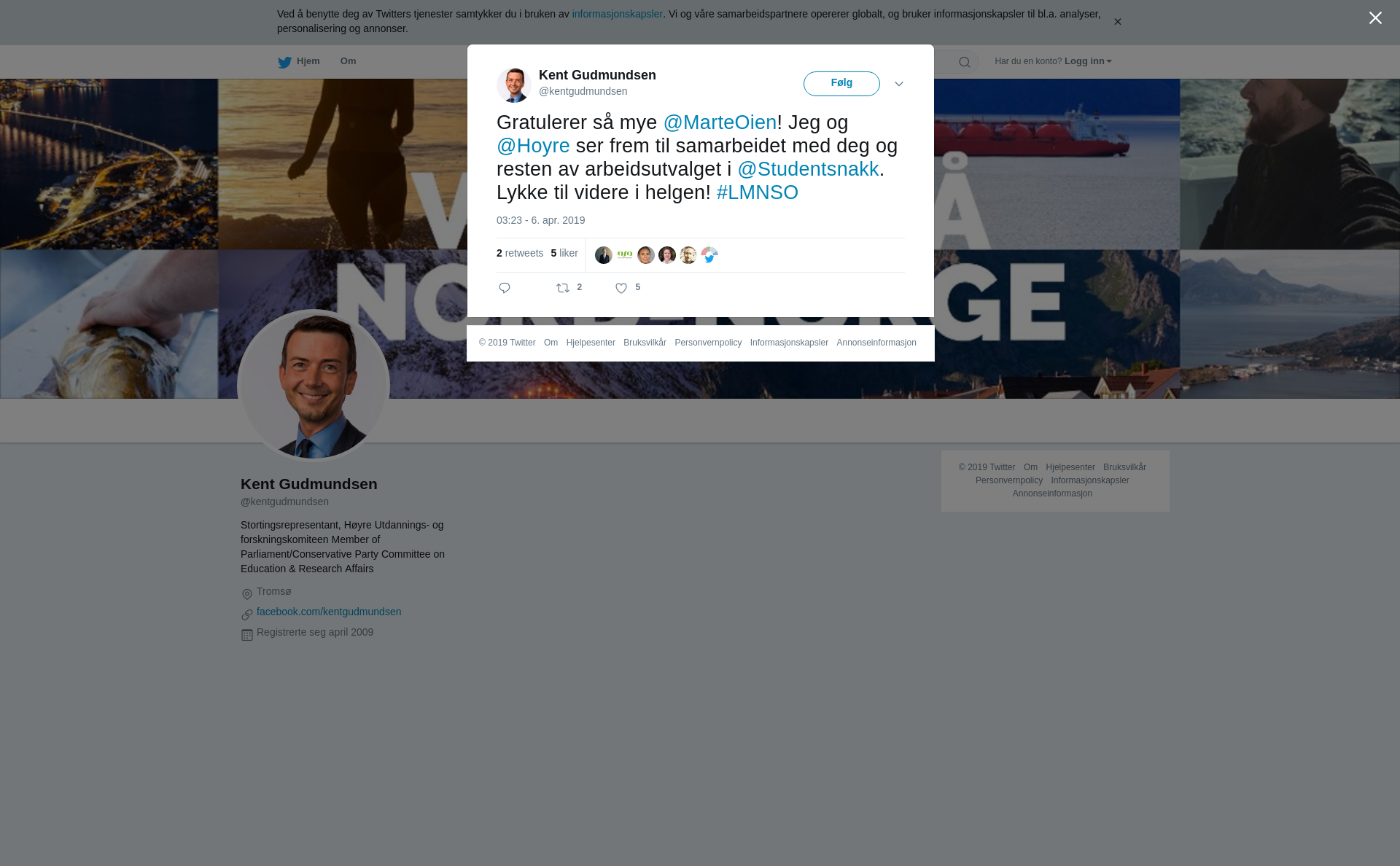Dismiss the cookie notice with small X
Screen dimensions: 1400x866
click(x=1117, y=22)
